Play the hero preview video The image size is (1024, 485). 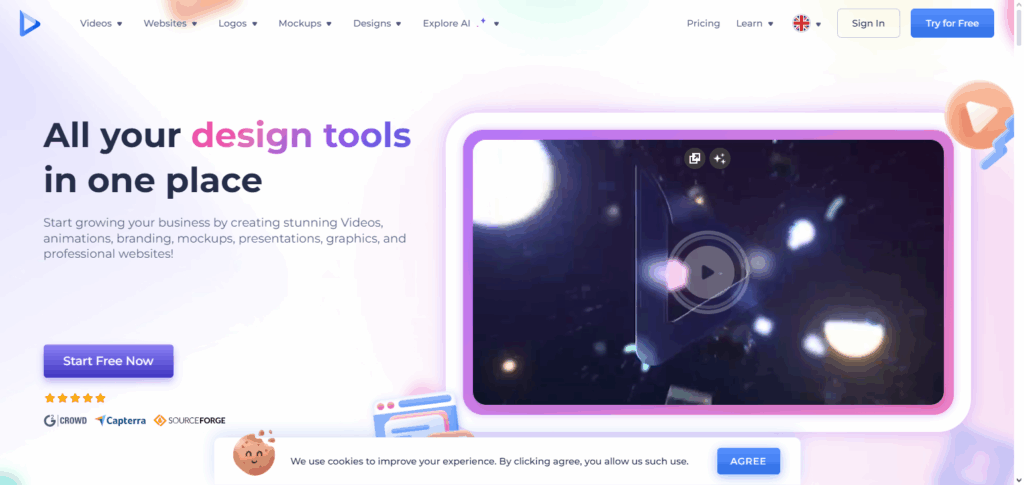pos(708,272)
